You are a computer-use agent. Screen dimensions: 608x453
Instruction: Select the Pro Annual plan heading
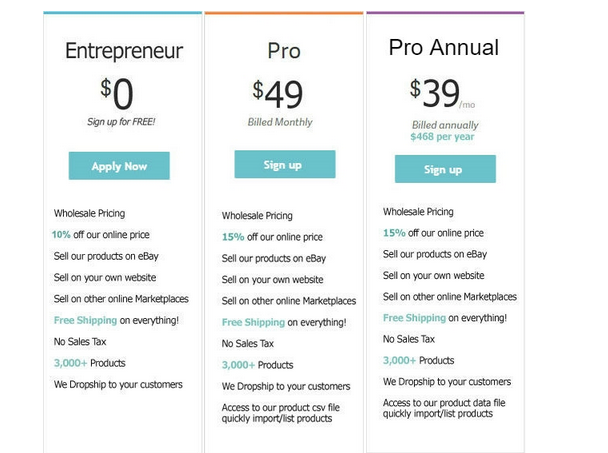444,47
